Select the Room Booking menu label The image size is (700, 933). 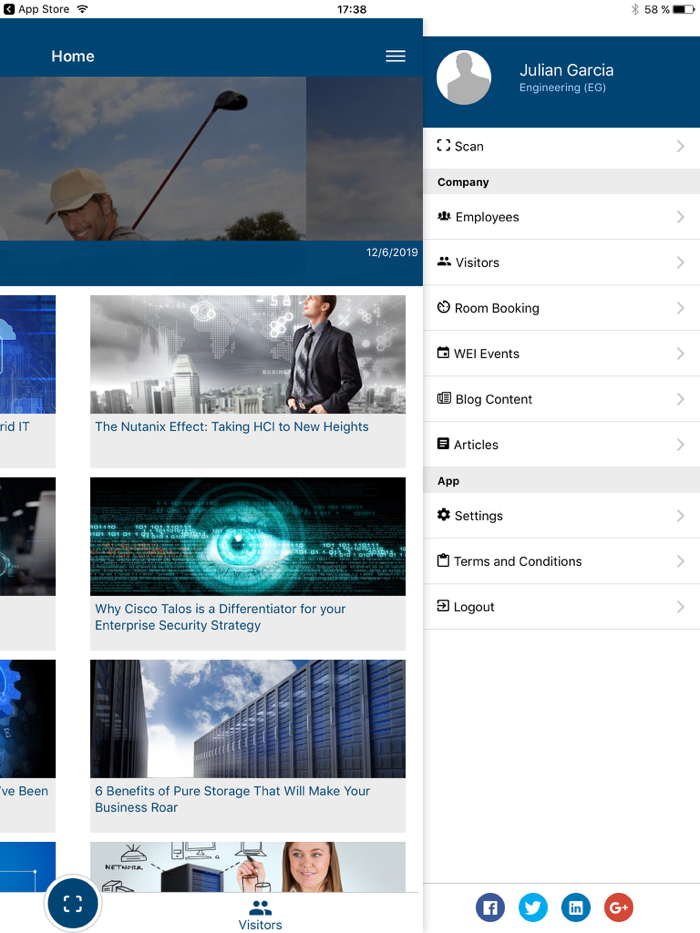(x=497, y=308)
